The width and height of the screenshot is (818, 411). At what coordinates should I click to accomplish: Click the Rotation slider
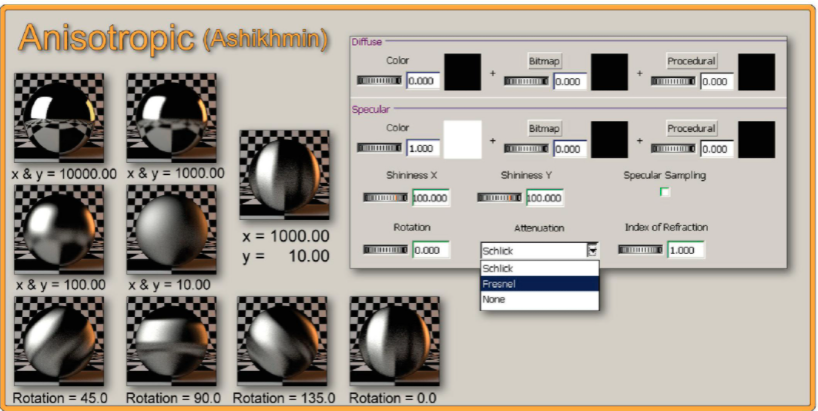pyautogui.click(x=386, y=250)
